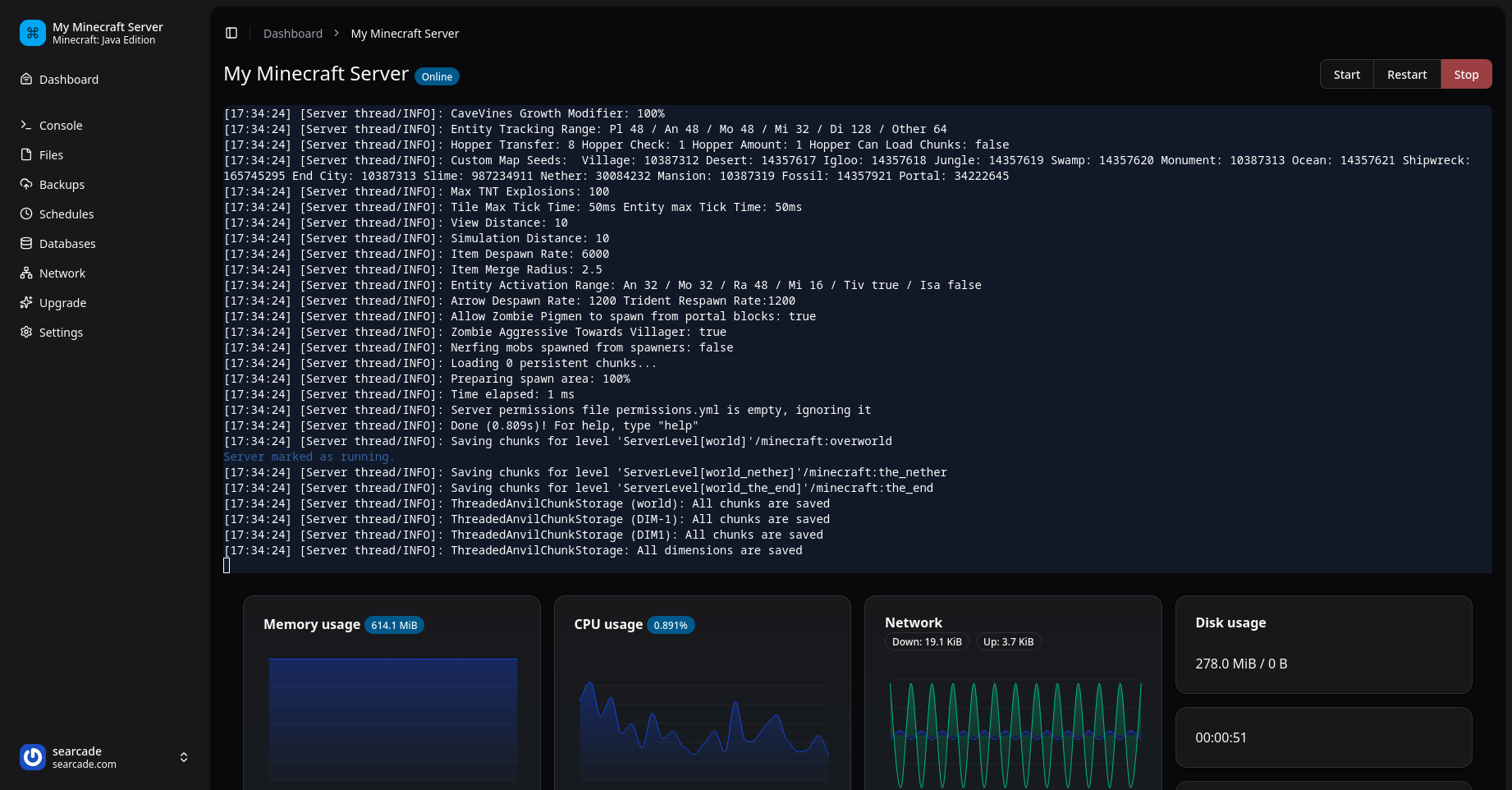This screenshot has height=790, width=1512.
Task: Select Schedules in the sidebar
Action: pos(105,214)
